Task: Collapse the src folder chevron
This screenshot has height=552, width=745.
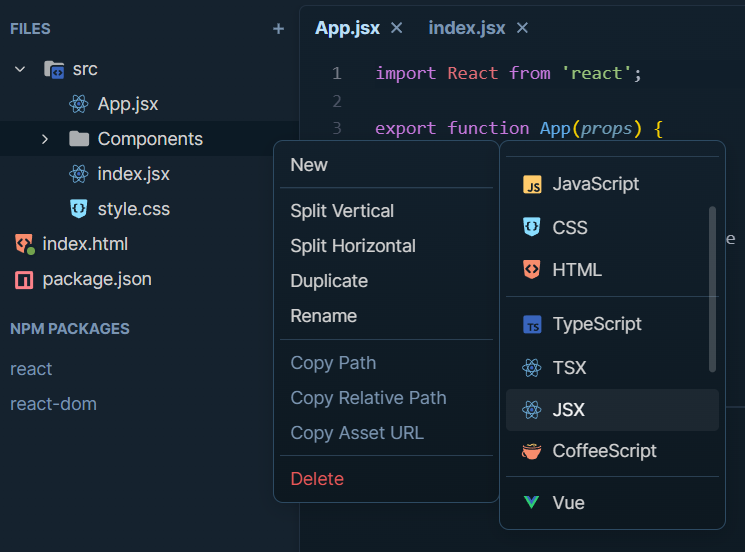Action: point(20,69)
